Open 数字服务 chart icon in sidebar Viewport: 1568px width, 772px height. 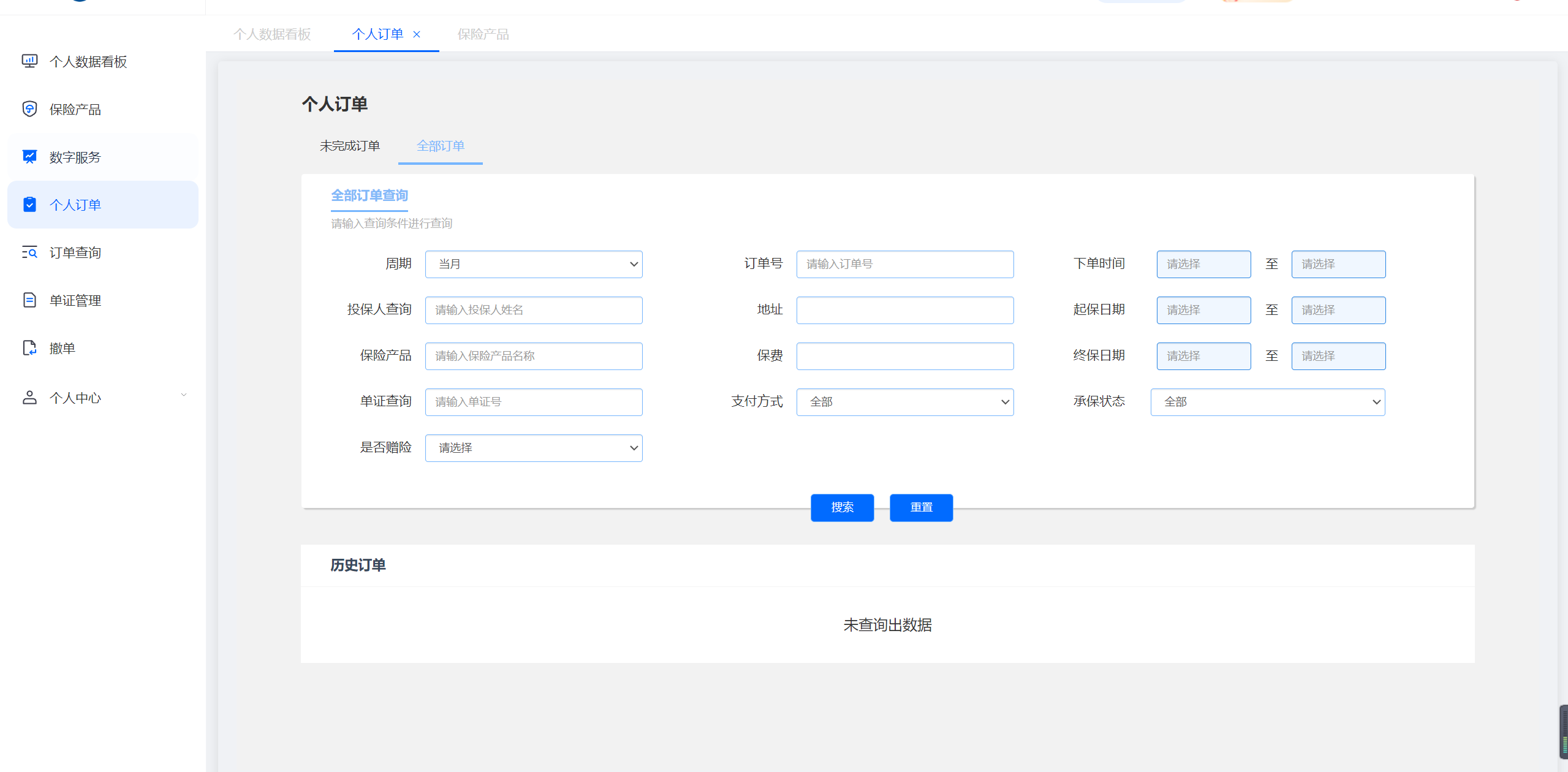click(29, 157)
